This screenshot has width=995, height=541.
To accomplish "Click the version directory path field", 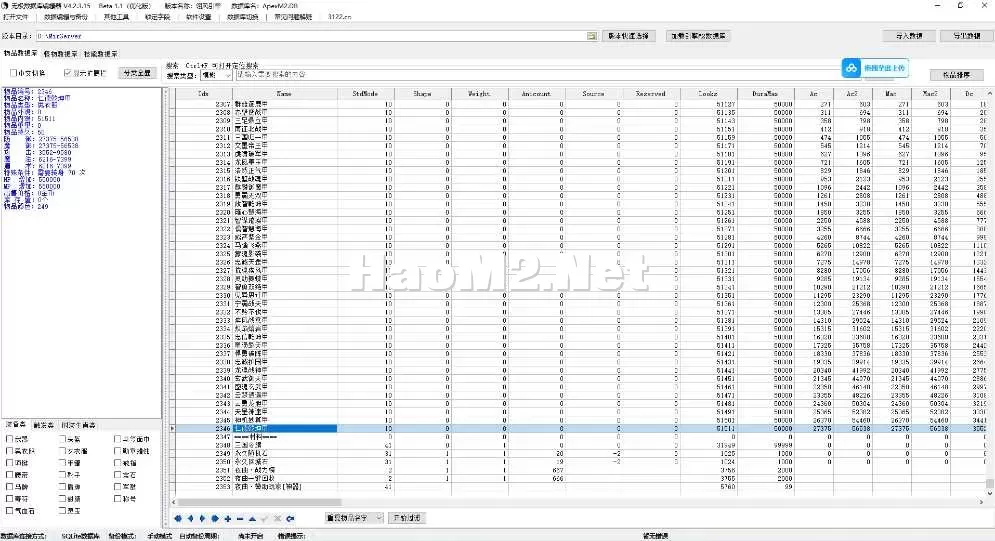I will [x=311, y=36].
